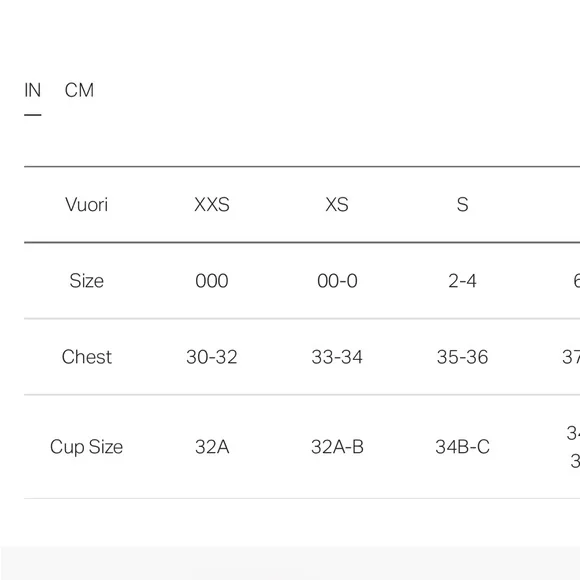Click the Vuori header cell
Image resolution: width=580 pixels, height=580 pixels.
click(87, 205)
